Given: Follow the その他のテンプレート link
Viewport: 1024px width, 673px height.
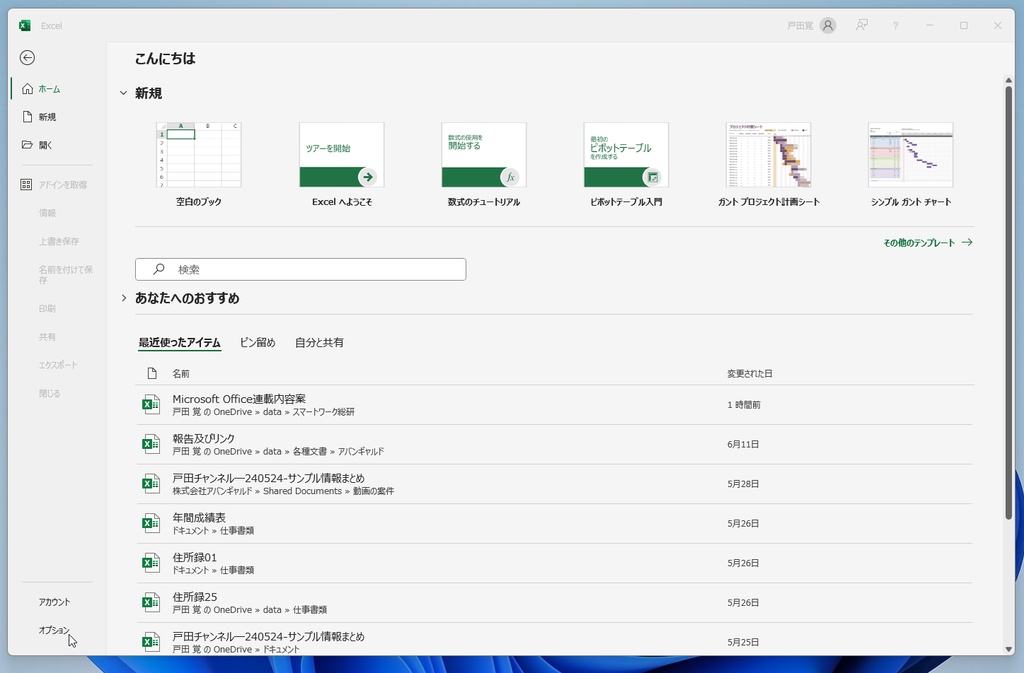Looking at the screenshot, I should click(x=928, y=242).
